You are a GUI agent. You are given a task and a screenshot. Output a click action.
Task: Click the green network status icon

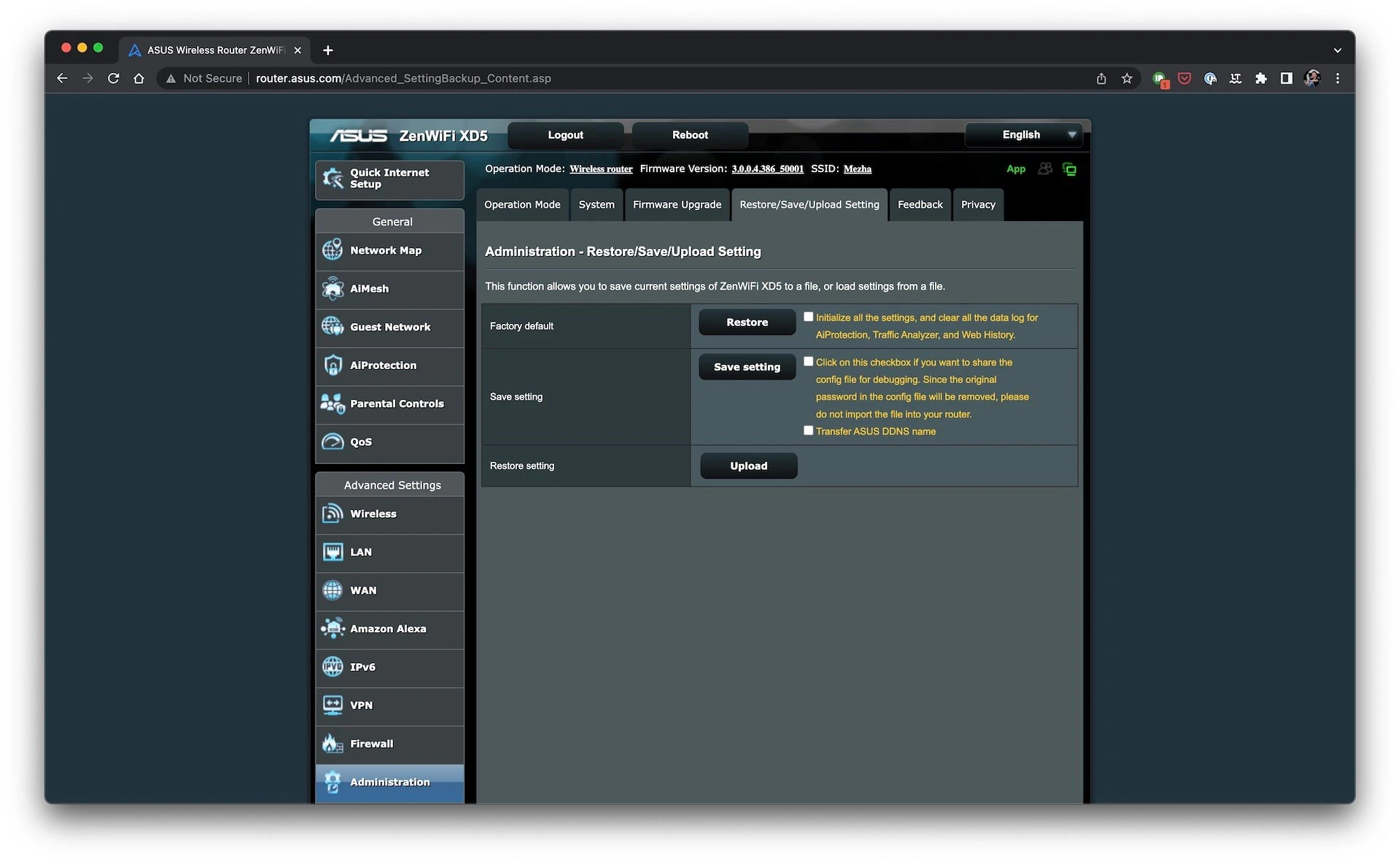coord(1070,169)
